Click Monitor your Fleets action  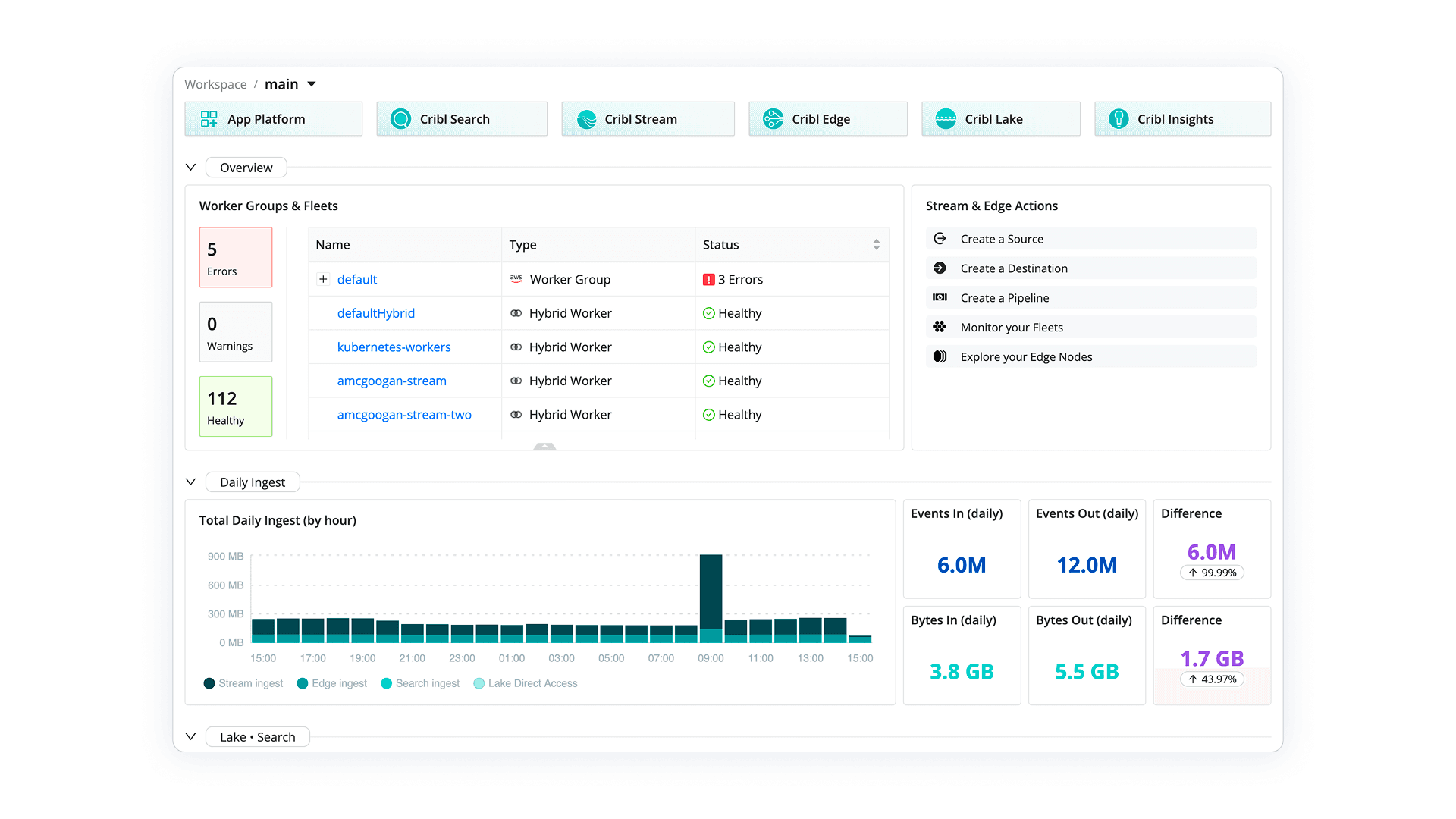[1091, 328]
